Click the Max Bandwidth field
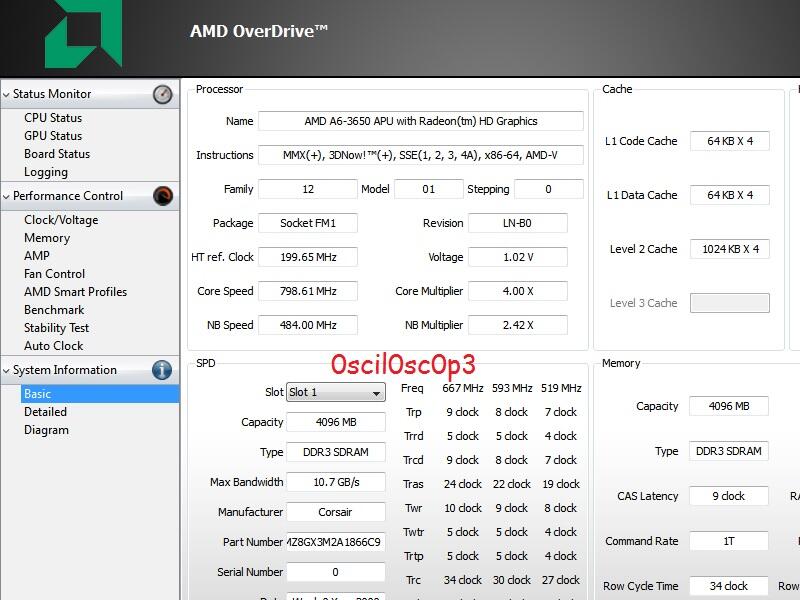 [336, 482]
